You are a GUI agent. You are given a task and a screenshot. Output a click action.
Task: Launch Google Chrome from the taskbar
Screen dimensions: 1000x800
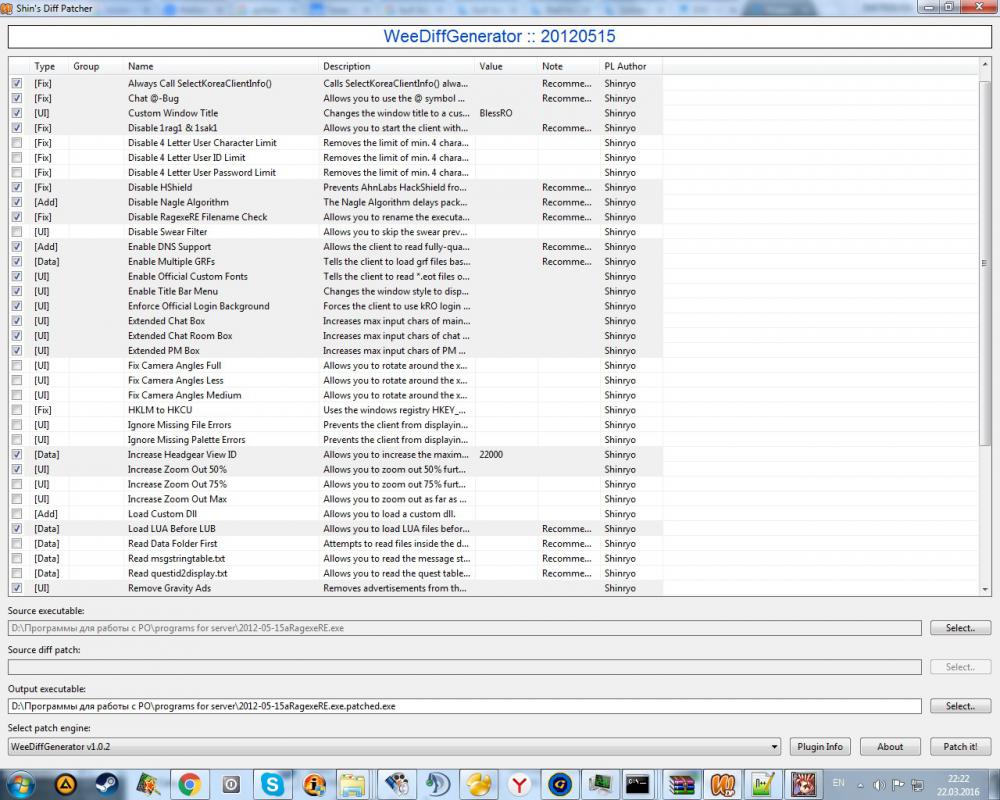(x=189, y=784)
